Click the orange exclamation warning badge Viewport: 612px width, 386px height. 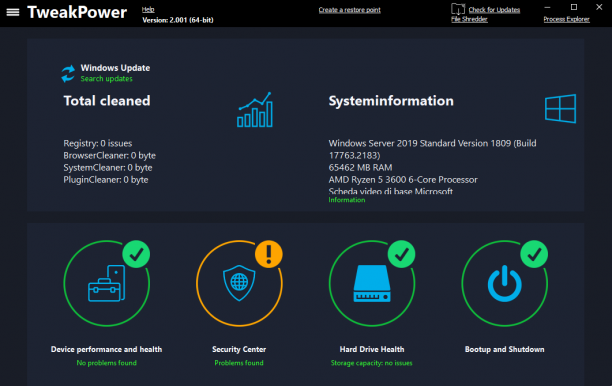coord(269,254)
